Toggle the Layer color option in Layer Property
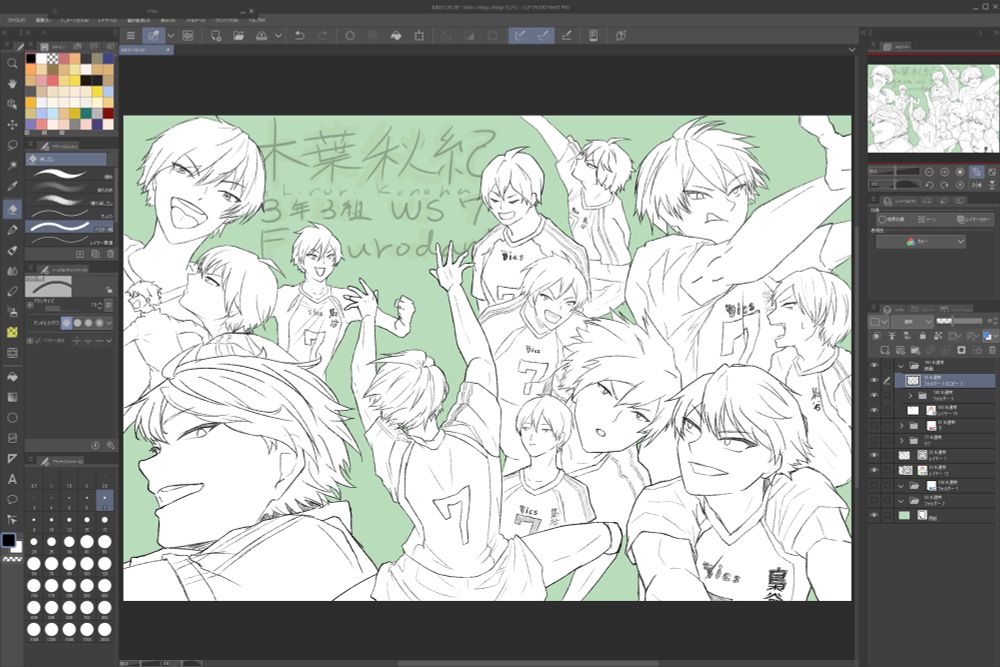Screen dimensions: 1000x667 click(974, 219)
